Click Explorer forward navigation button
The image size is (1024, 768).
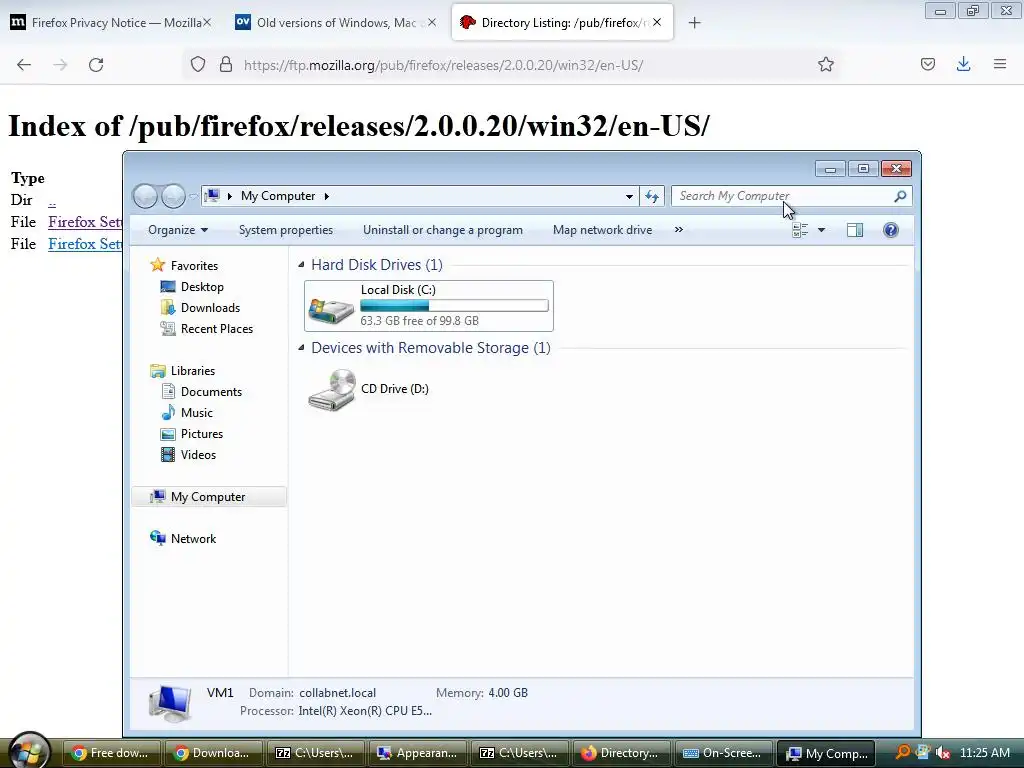pos(173,196)
